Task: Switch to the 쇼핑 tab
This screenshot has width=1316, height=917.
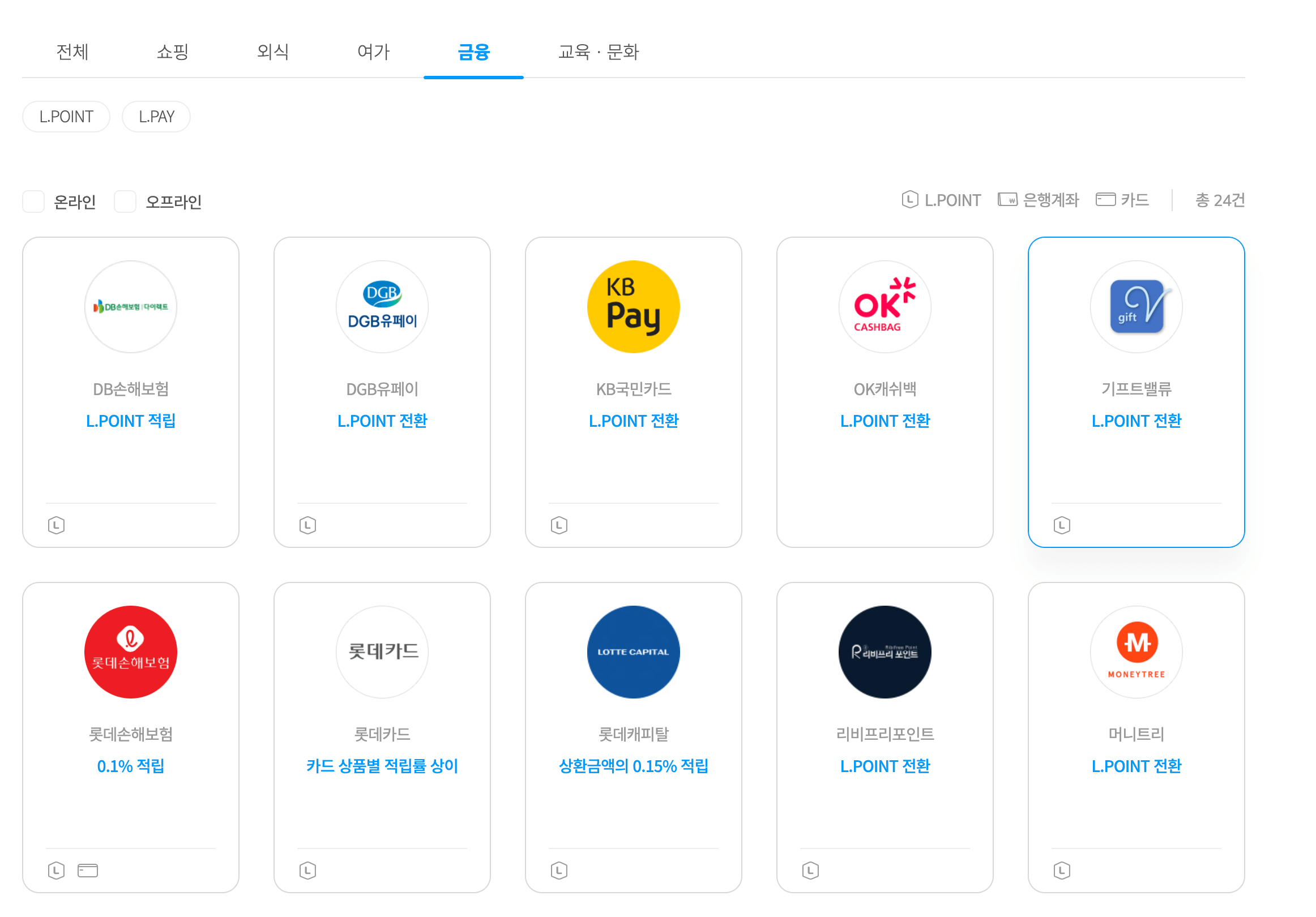Action: pos(173,52)
